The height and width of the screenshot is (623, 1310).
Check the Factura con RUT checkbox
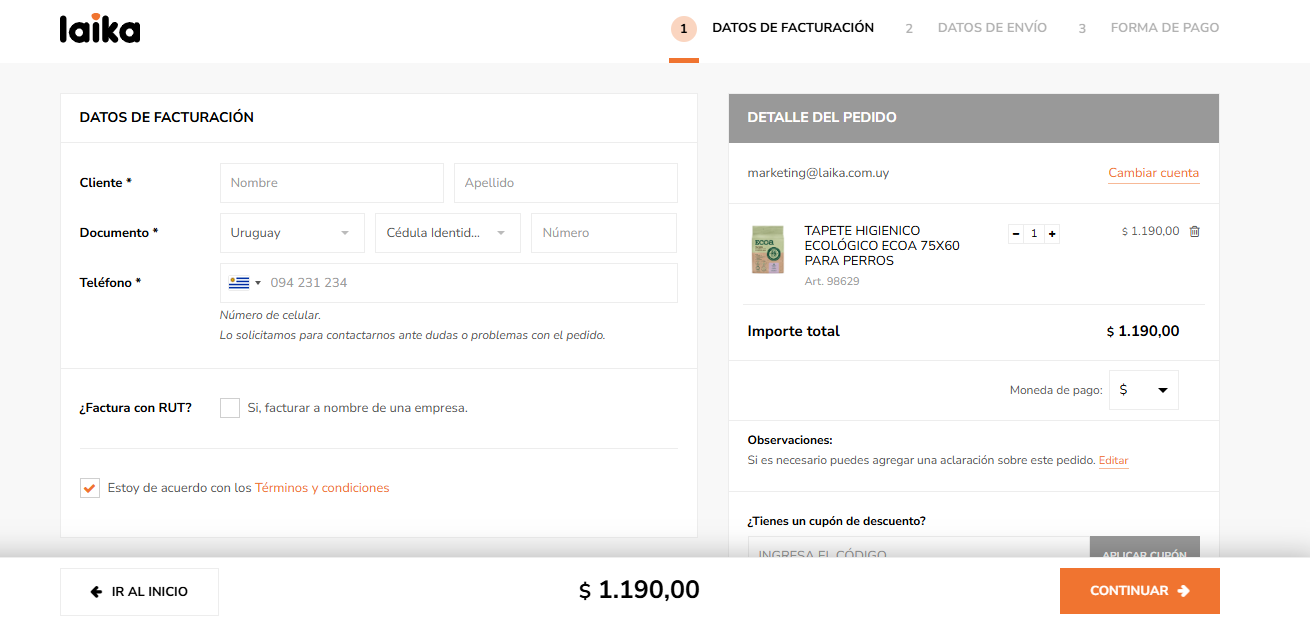(230, 408)
